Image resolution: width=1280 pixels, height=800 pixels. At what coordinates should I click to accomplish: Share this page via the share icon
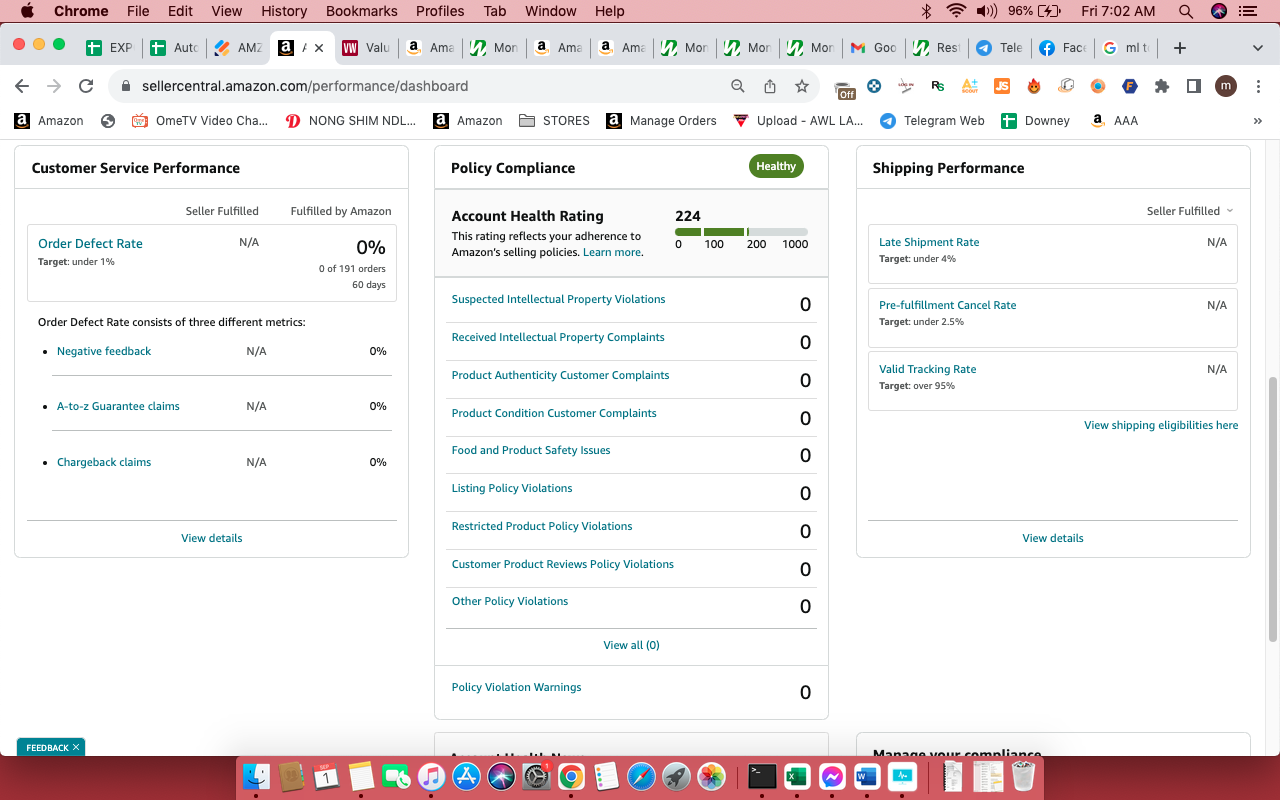(770, 86)
